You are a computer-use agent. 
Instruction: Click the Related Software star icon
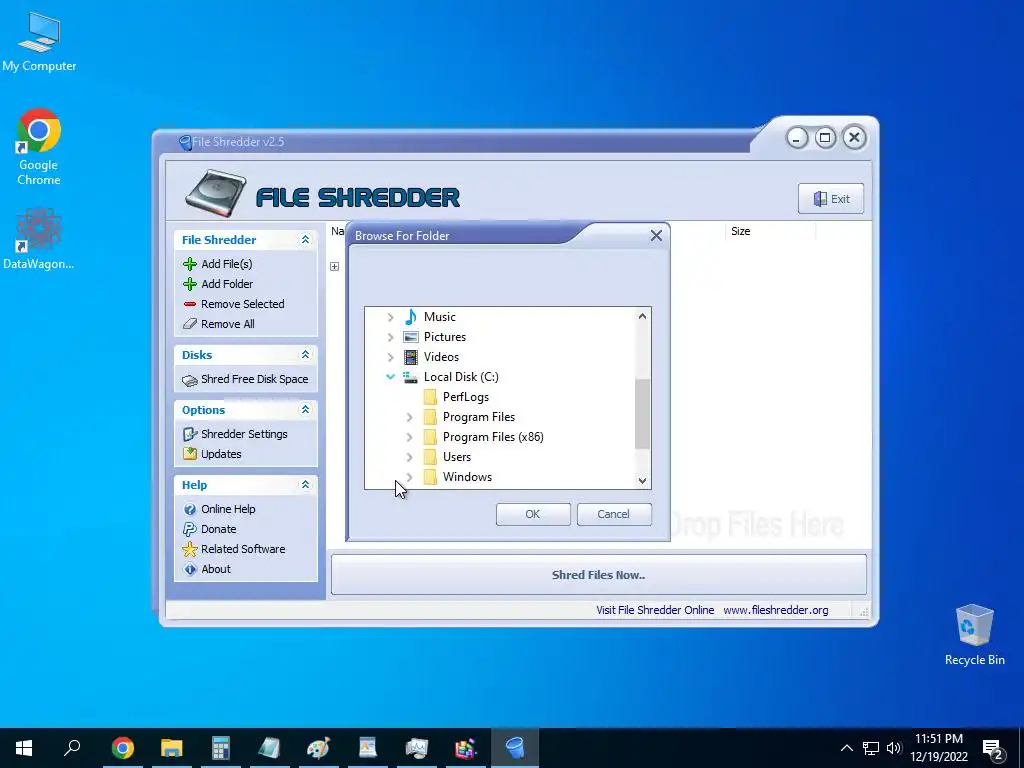point(190,549)
